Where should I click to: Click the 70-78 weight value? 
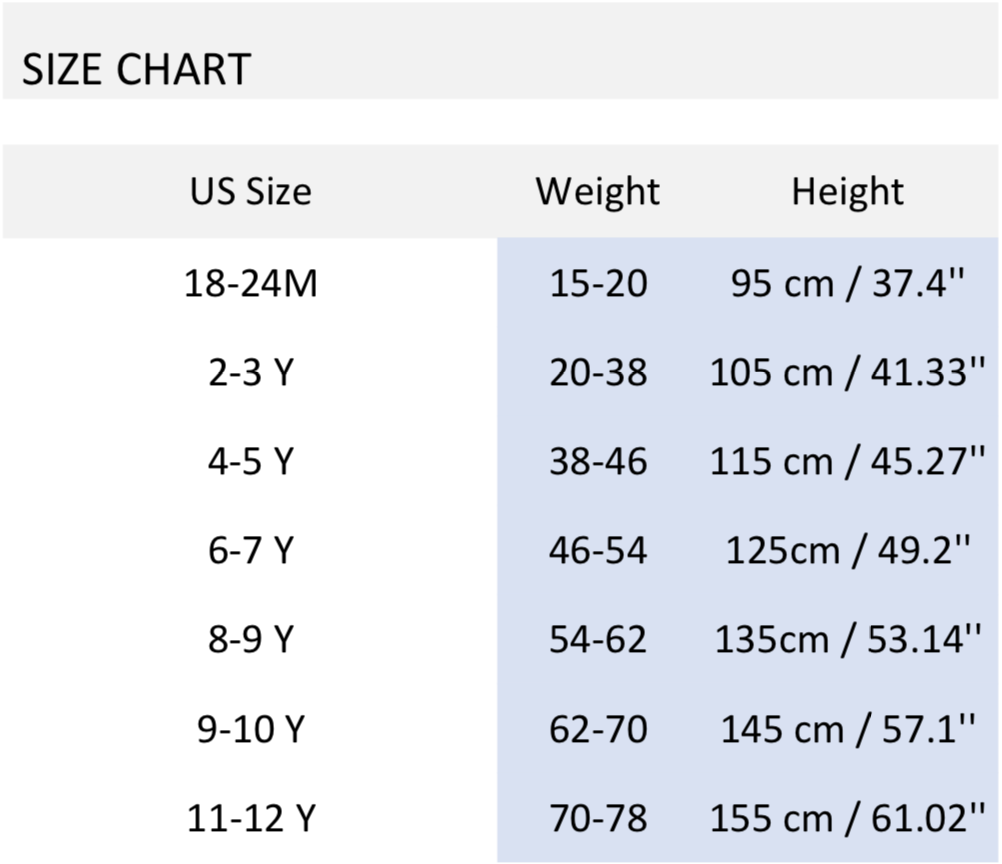pyautogui.click(x=598, y=818)
